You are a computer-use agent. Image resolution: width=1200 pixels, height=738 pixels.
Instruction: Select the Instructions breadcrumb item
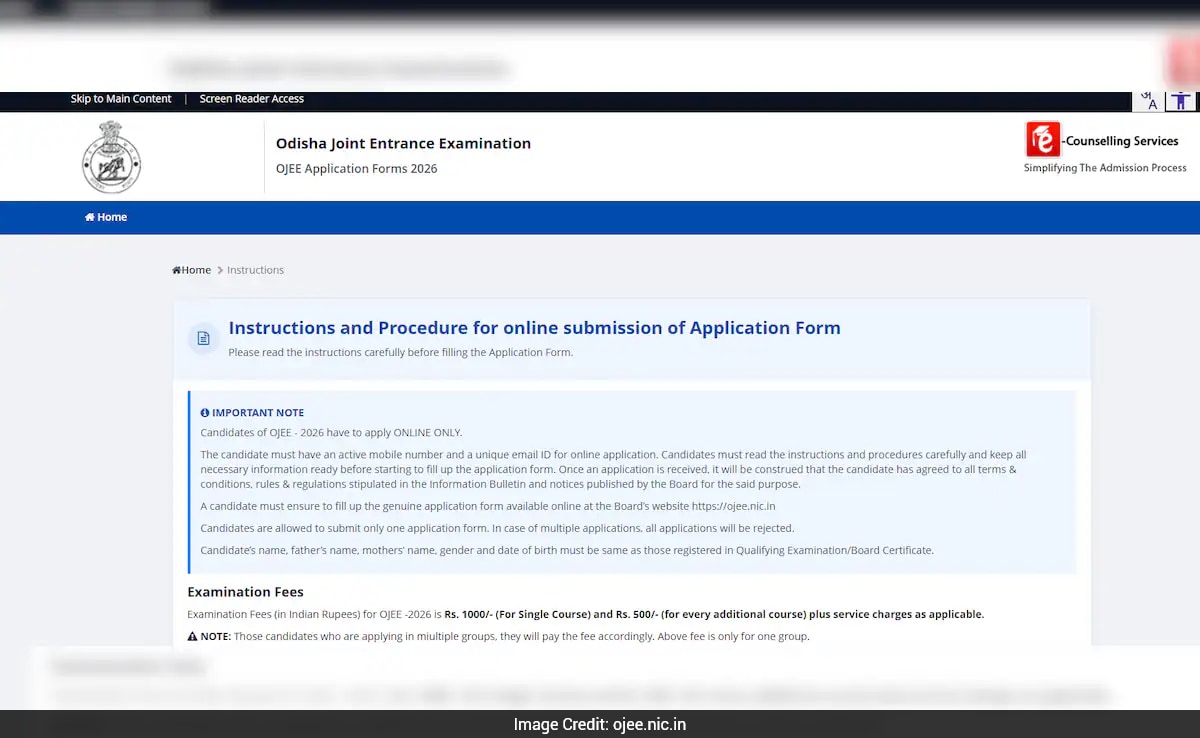255,270
